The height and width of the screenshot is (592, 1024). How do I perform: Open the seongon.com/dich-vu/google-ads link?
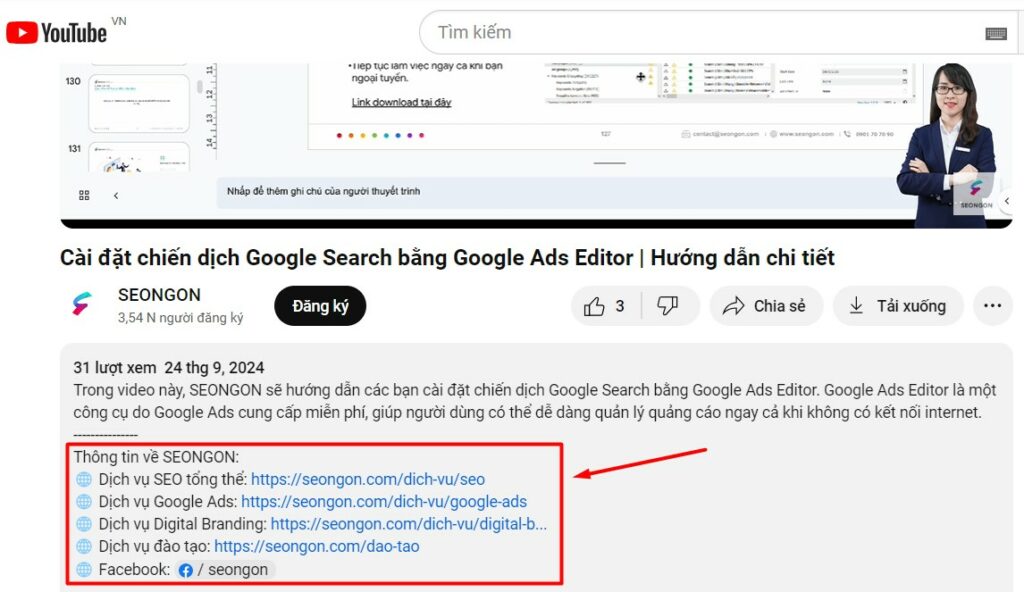coord(384,501)
